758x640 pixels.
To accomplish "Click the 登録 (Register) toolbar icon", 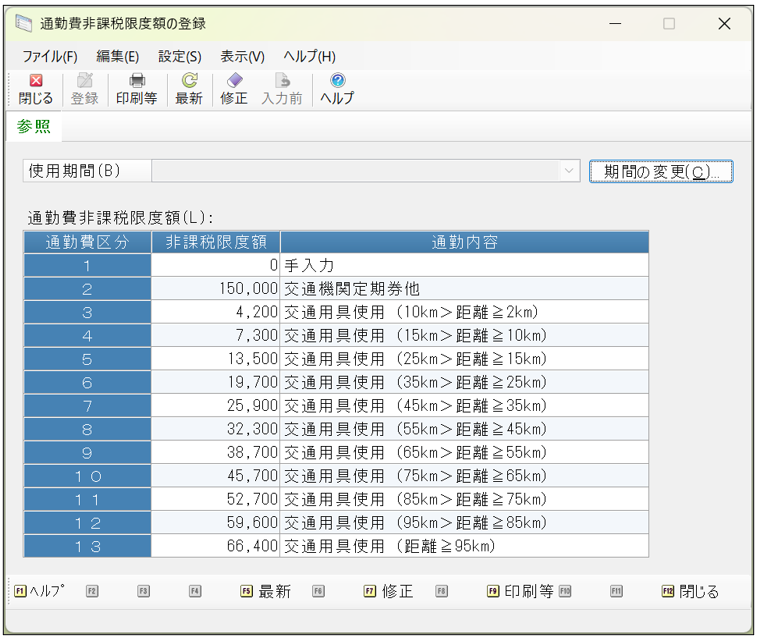I will click(84, 89).
